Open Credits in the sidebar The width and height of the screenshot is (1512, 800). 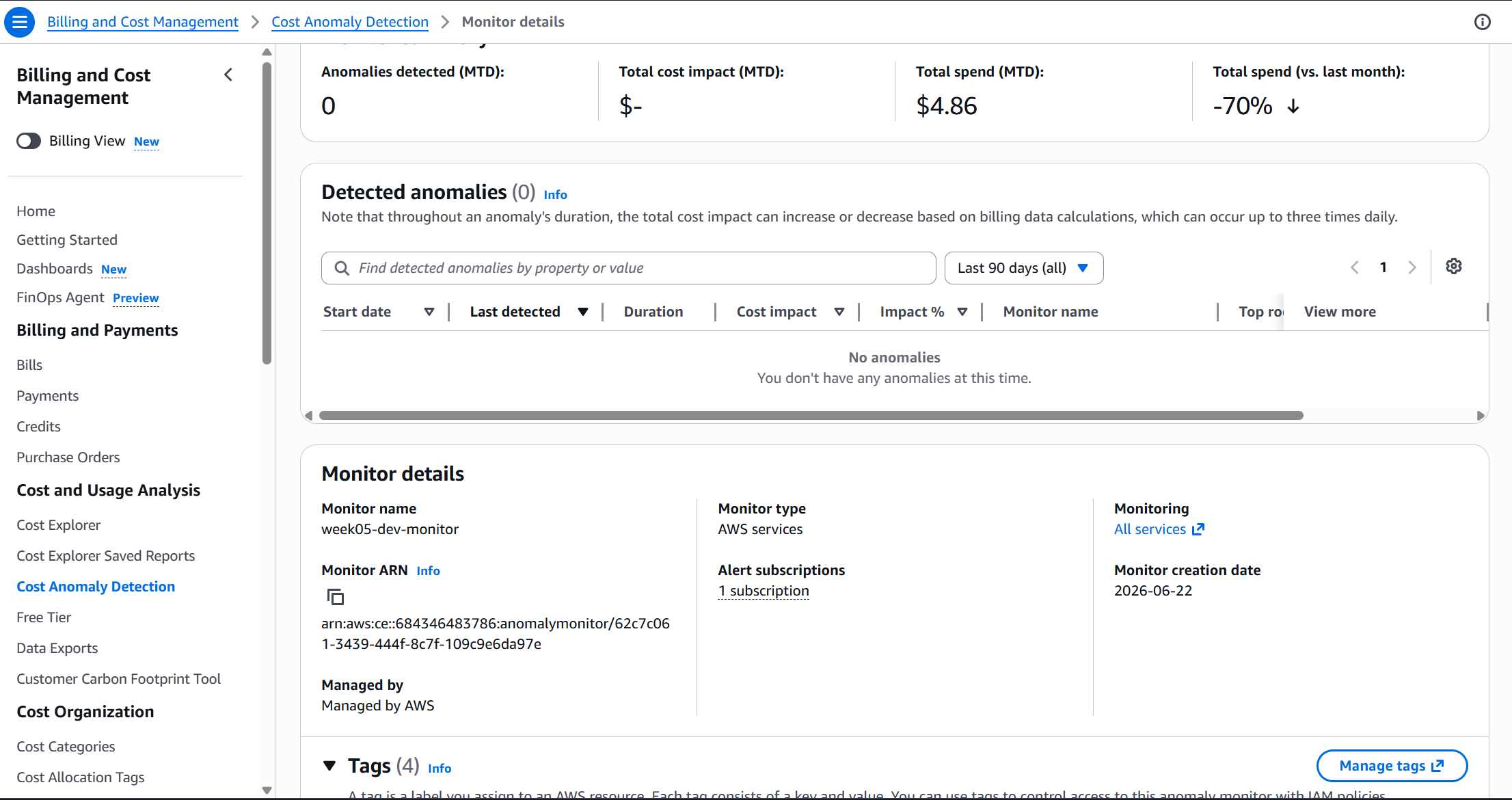pyautogui.click(x=38, y=427)
